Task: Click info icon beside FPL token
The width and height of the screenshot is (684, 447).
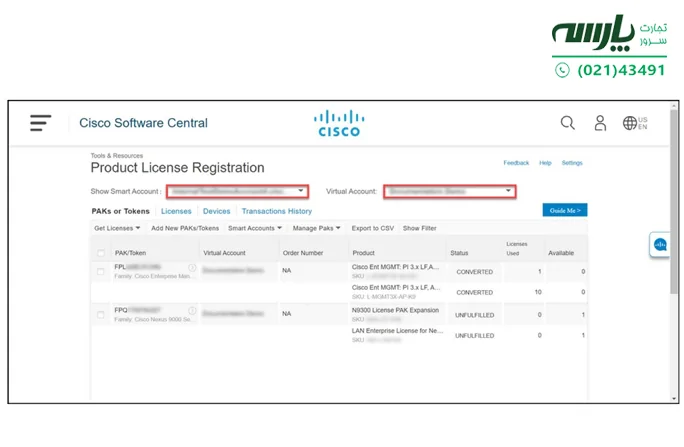Action: [192, 268]
